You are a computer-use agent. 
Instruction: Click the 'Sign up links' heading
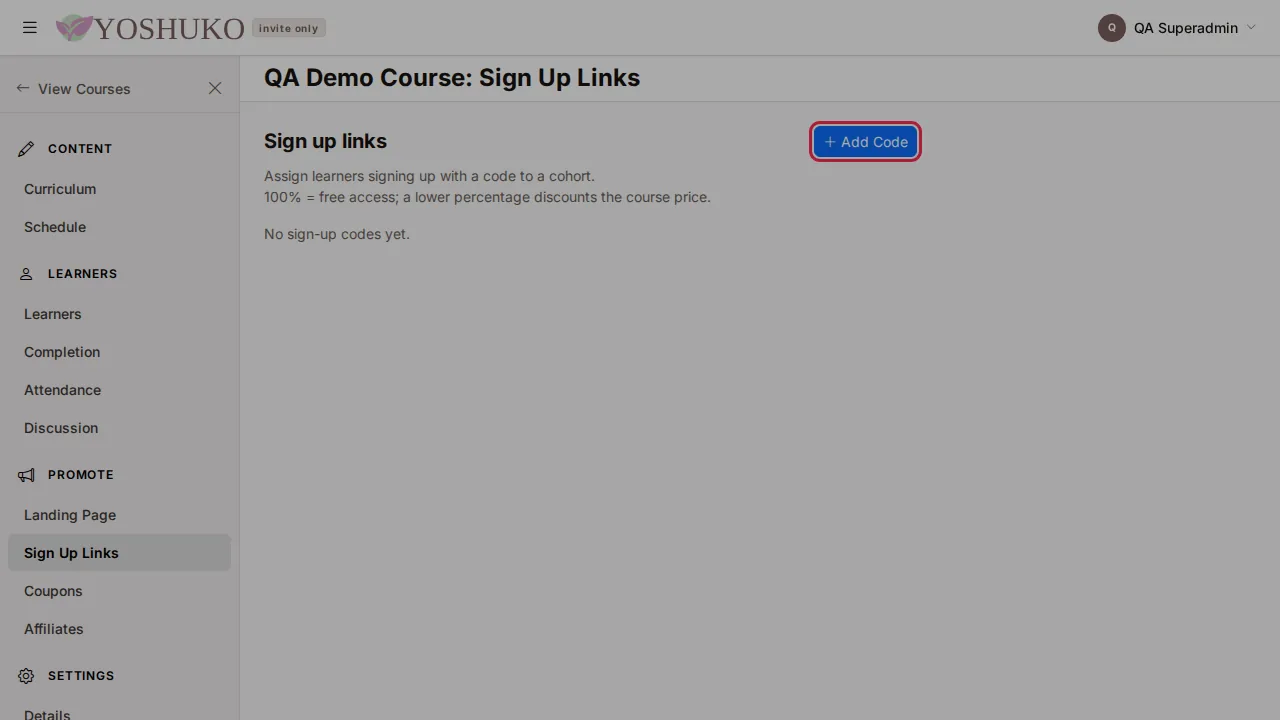coord(325,141)
